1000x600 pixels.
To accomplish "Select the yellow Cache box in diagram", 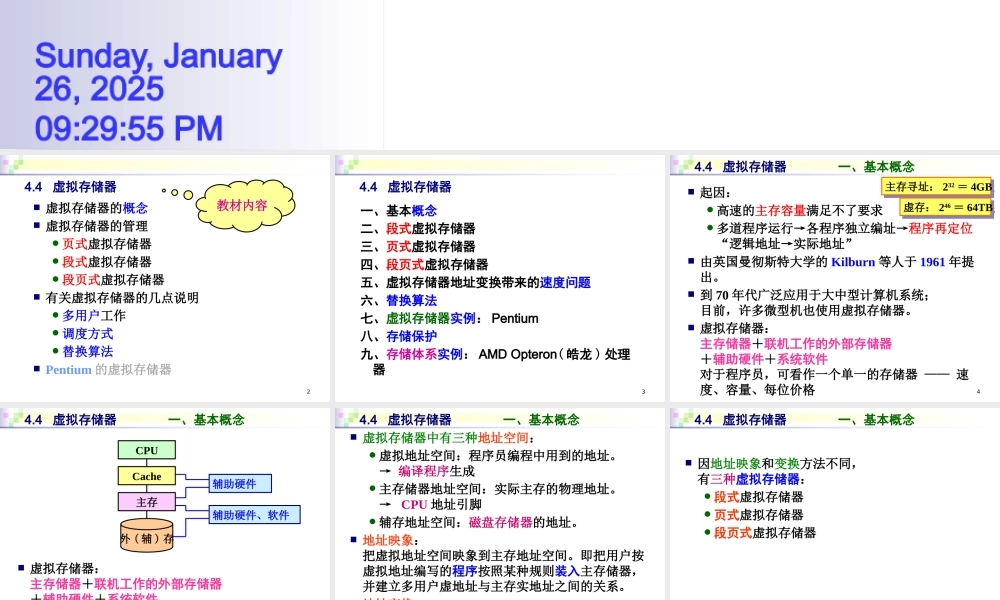I will click(x=147, y=476).
